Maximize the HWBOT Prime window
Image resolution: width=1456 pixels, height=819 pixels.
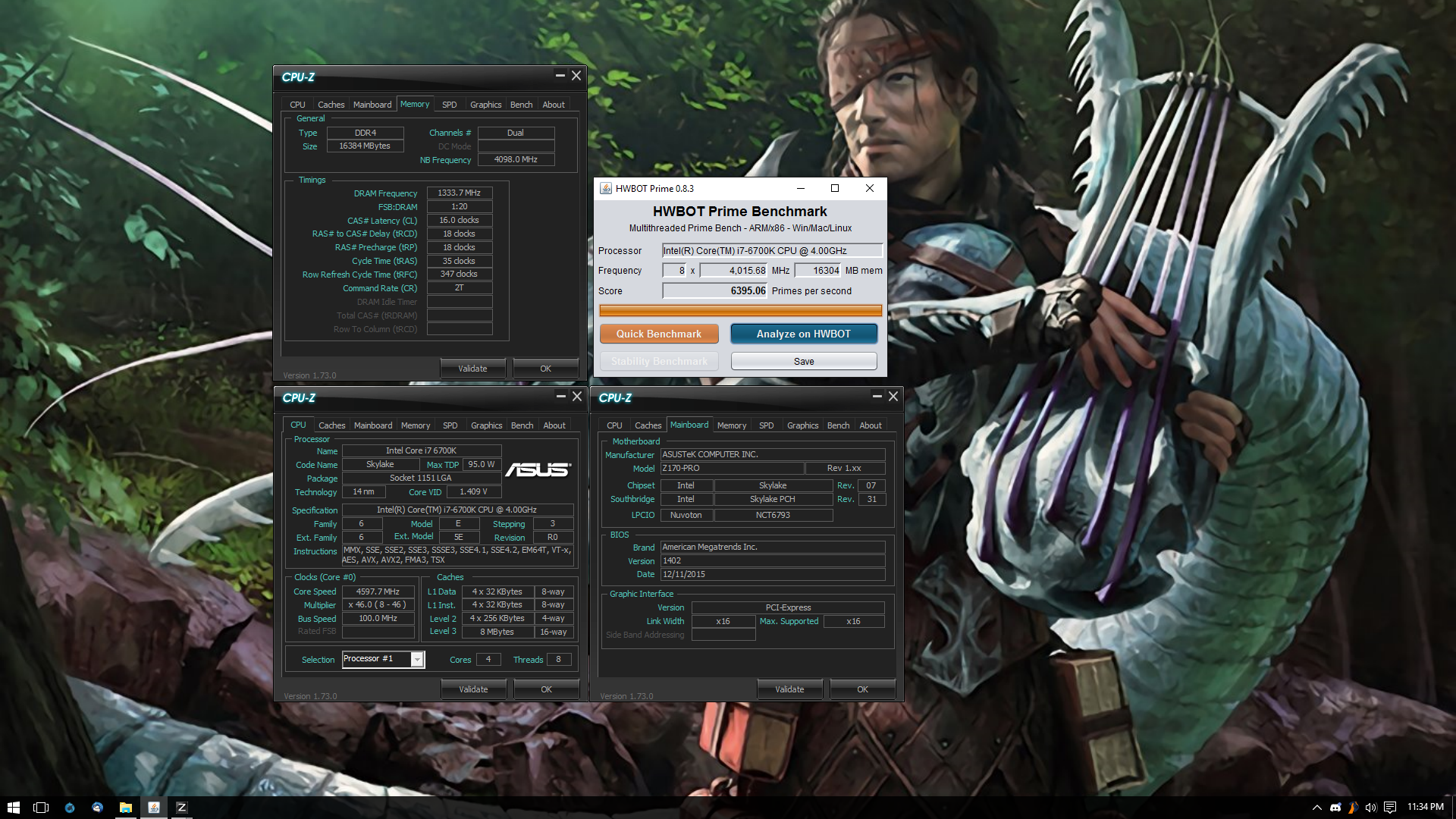[x=835, y=189]
